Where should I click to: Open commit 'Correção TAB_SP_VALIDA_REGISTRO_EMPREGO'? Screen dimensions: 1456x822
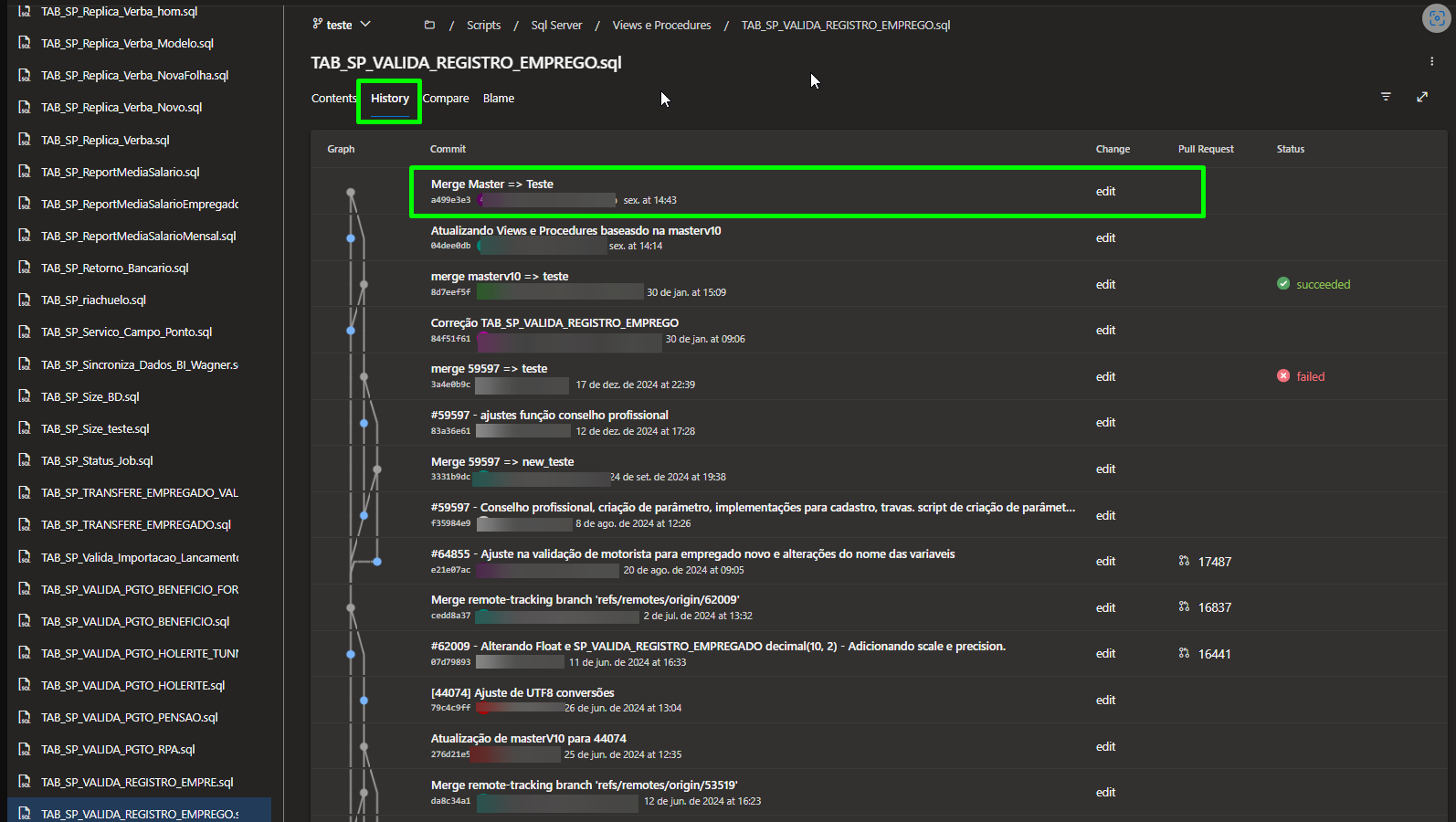click(x=554, y=322)
